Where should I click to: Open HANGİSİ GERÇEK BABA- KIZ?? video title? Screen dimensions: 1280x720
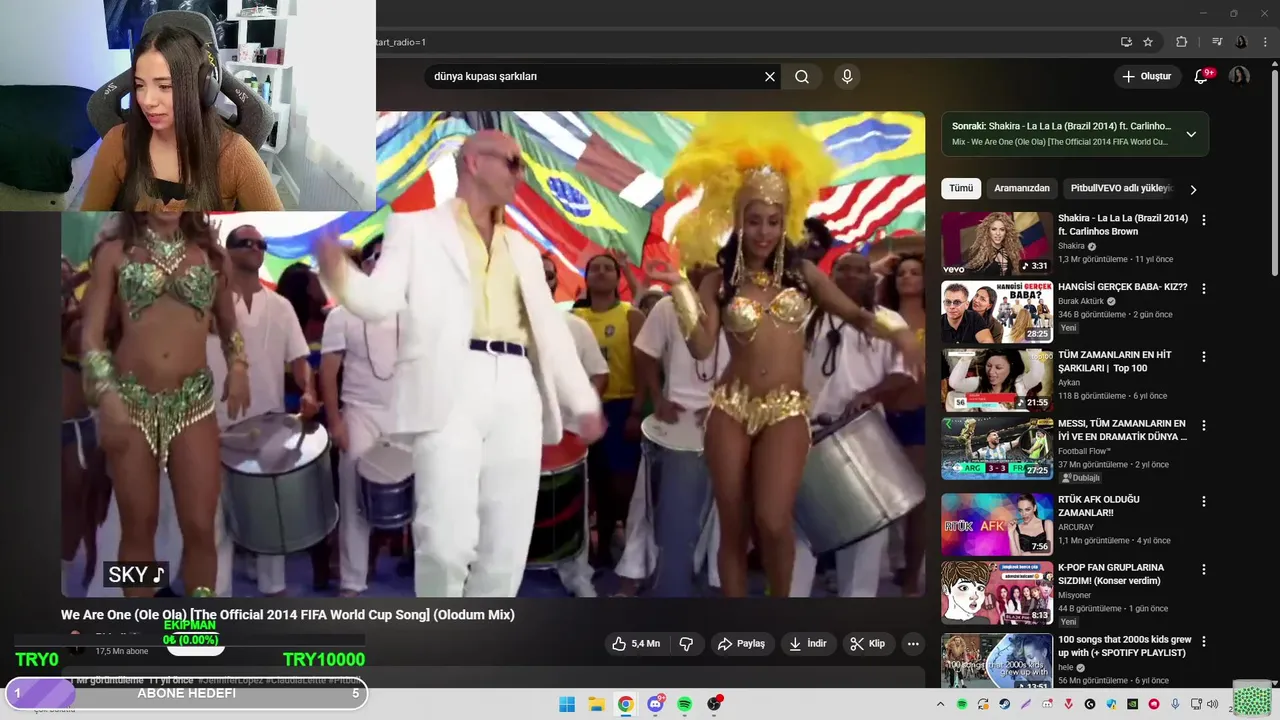coord(1123,287)
